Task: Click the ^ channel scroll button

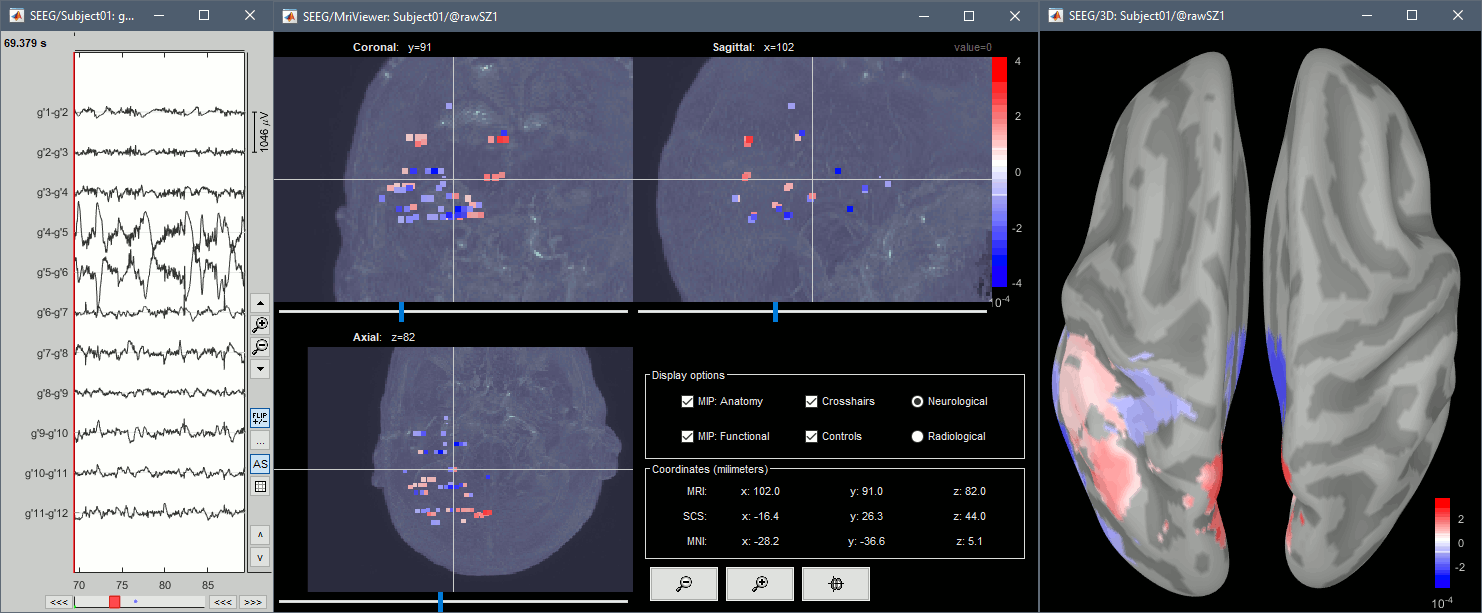Action: (260, 534)
